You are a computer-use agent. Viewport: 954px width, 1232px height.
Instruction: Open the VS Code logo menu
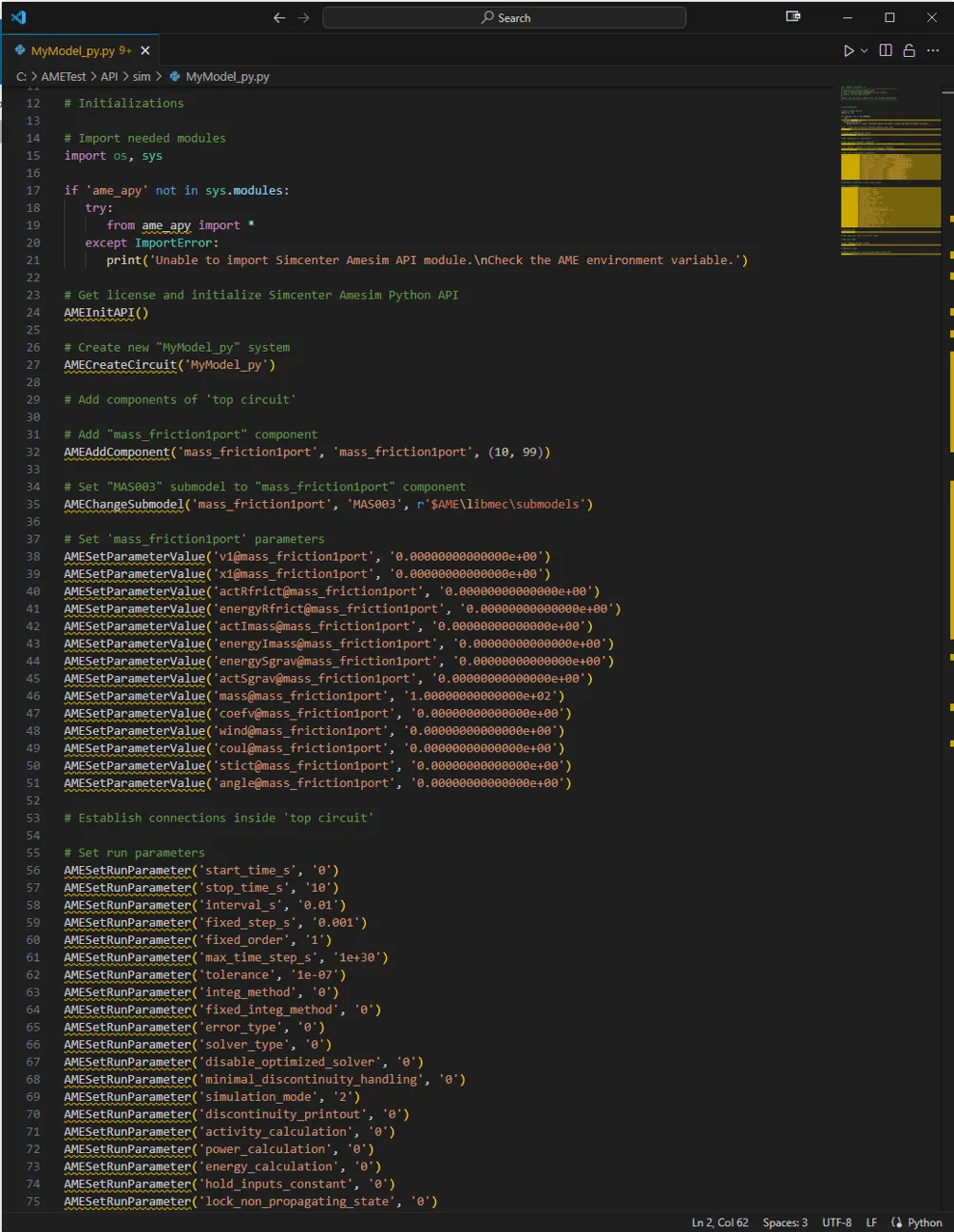pos(18,17)
